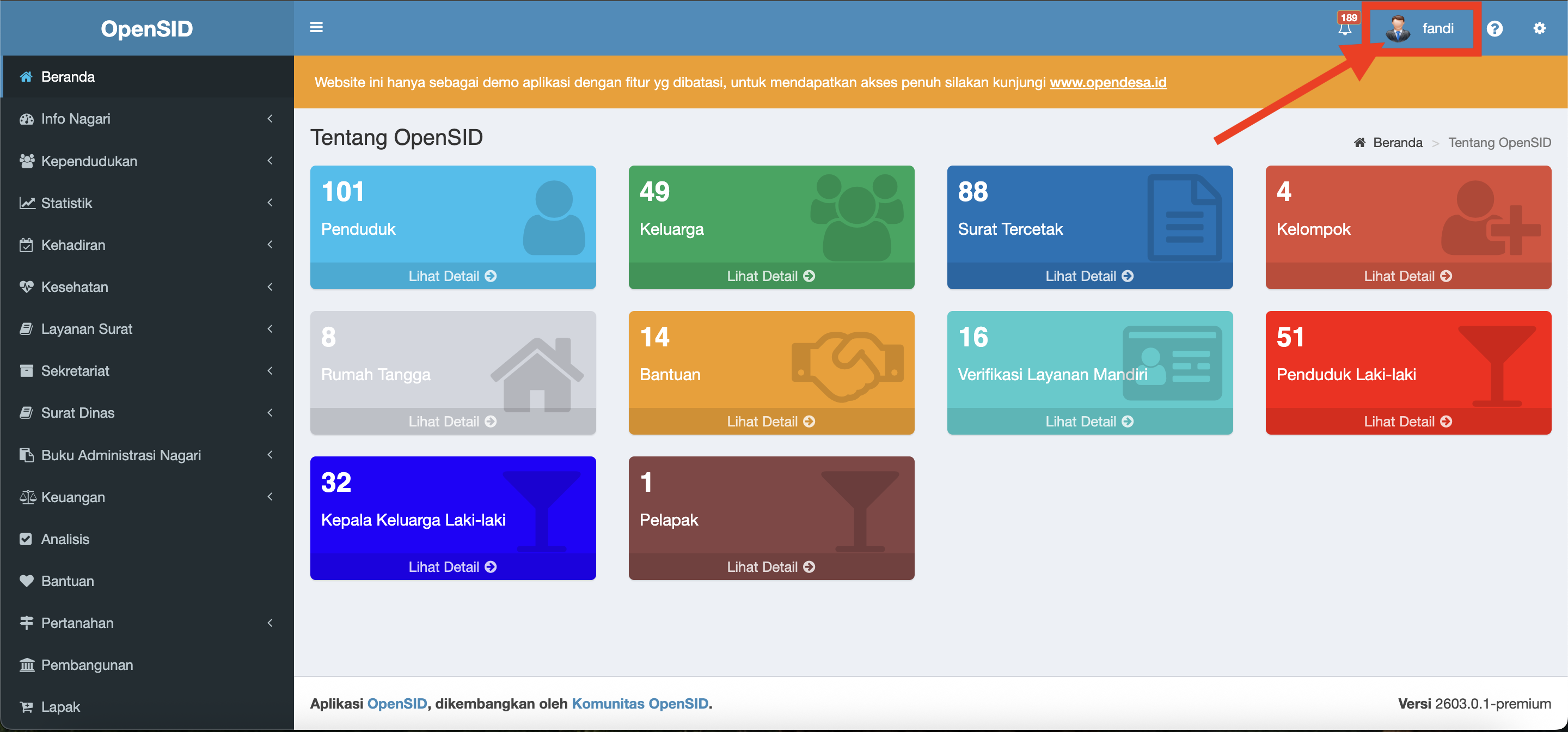Click Lihat Detail on Kelompok card

tap(1407, 276)
